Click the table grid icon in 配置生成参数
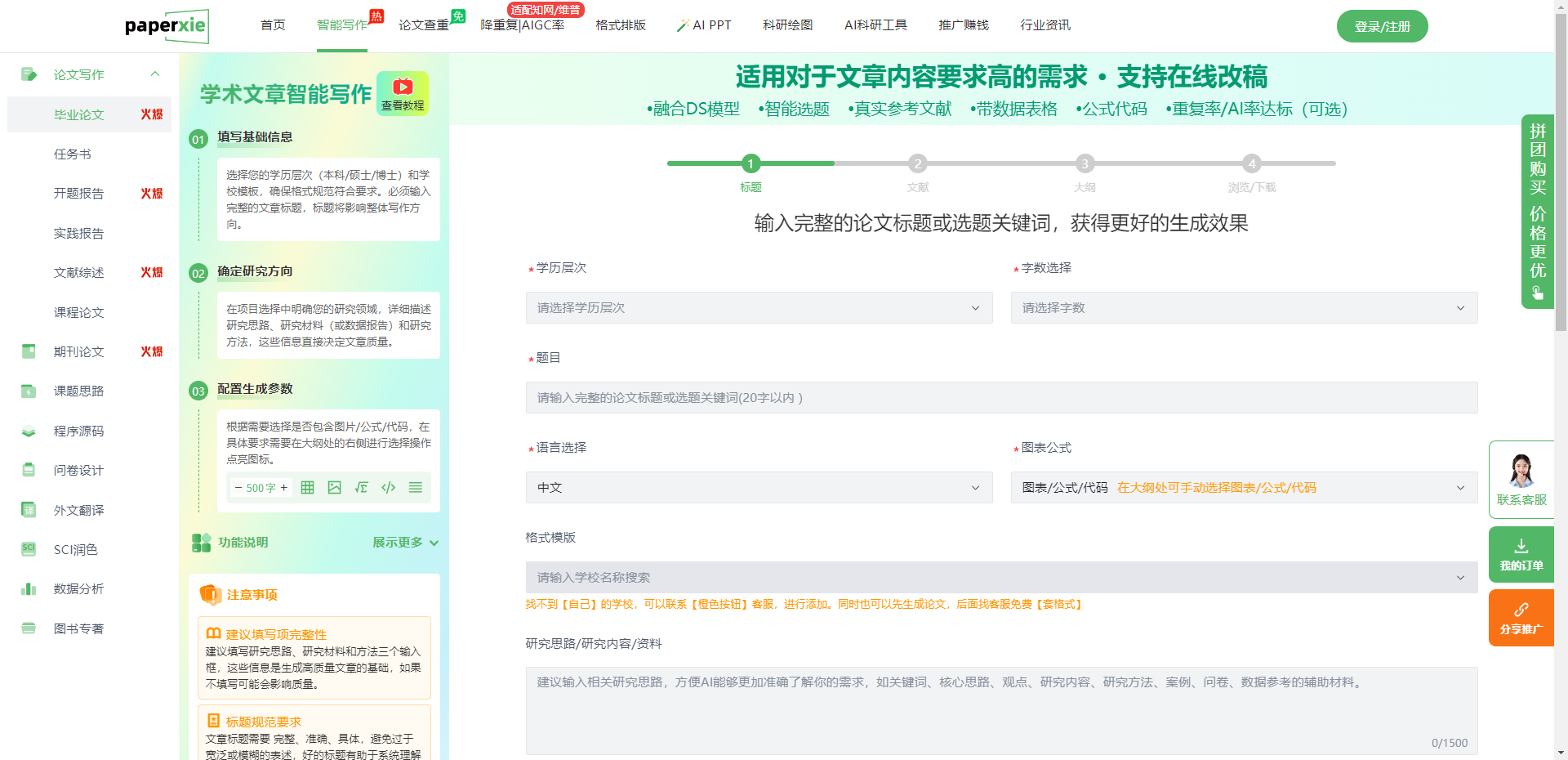This screenshot has height=760, width=1568. (307, 488)
